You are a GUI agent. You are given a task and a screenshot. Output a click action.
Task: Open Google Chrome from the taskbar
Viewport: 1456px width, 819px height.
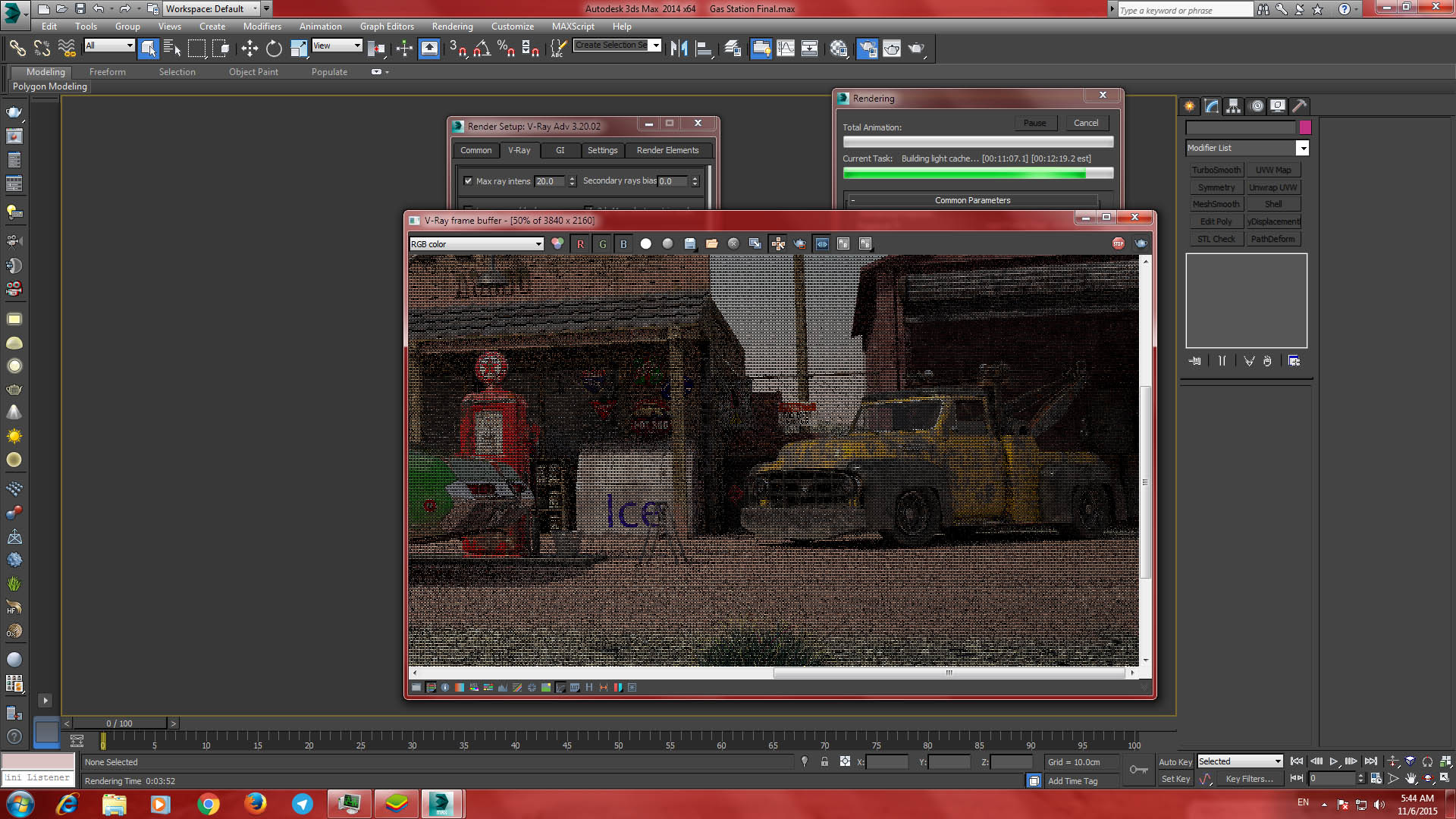(x=208, y=804)
